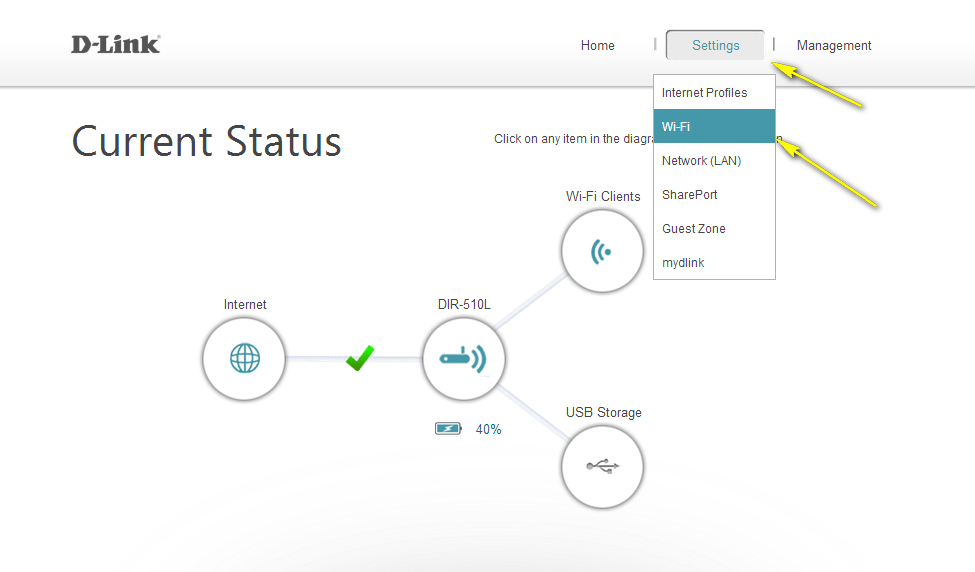Open the Wi-Fi Clients signal icon
The image size is (975, 572).
603,251
